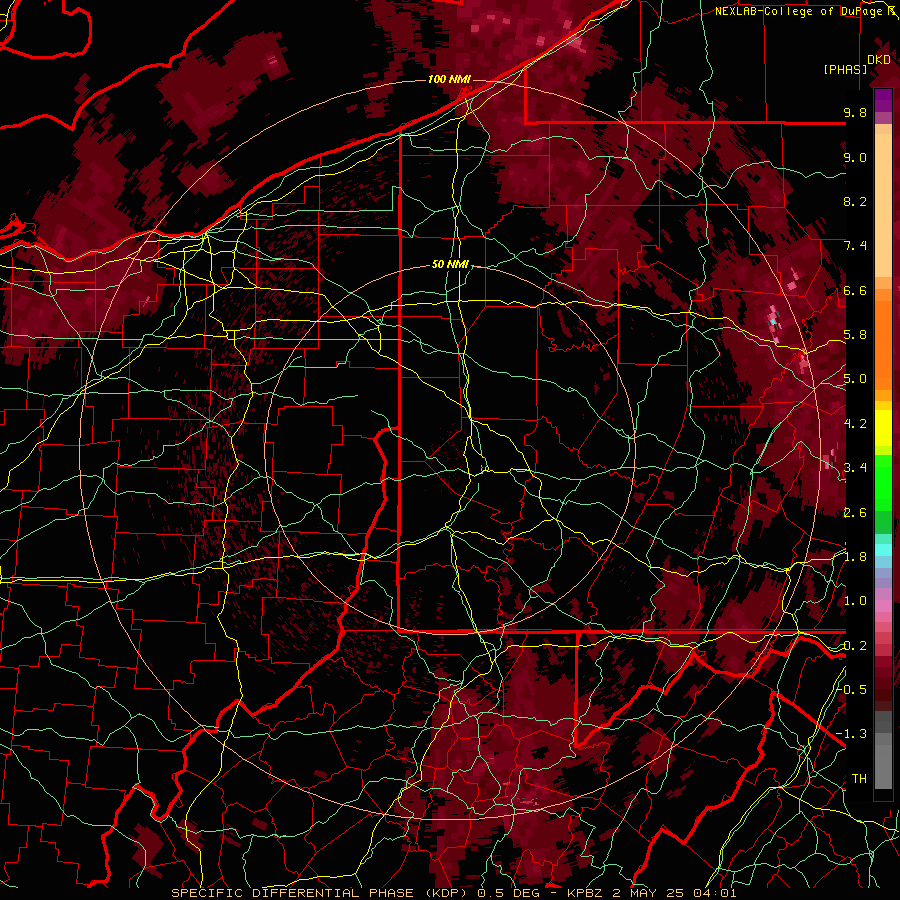Click the 2.6 value on the color scale

click(x=855, y=513)
